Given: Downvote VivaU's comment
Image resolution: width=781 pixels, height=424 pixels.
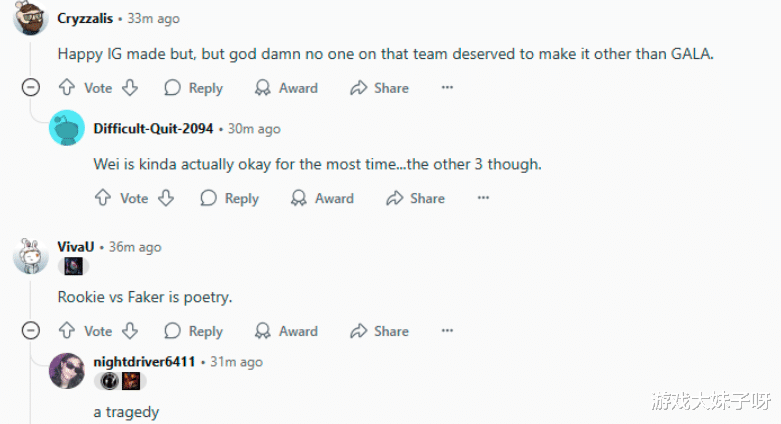Looking at the screenshot, I should click(129, 331).
